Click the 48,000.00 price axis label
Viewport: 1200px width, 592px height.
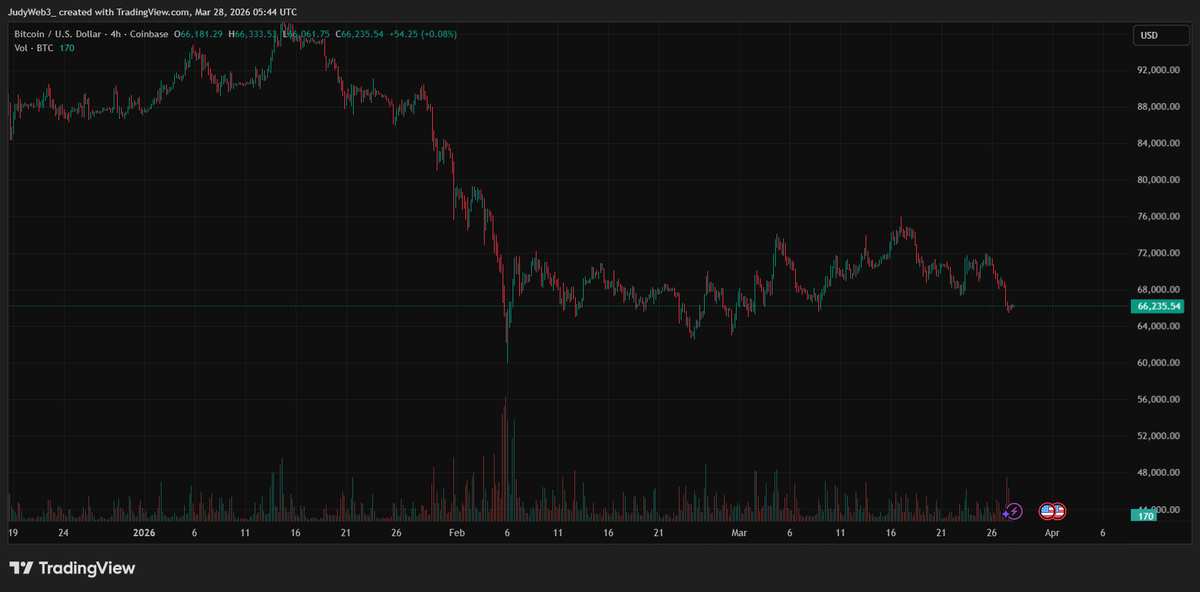1160,472
